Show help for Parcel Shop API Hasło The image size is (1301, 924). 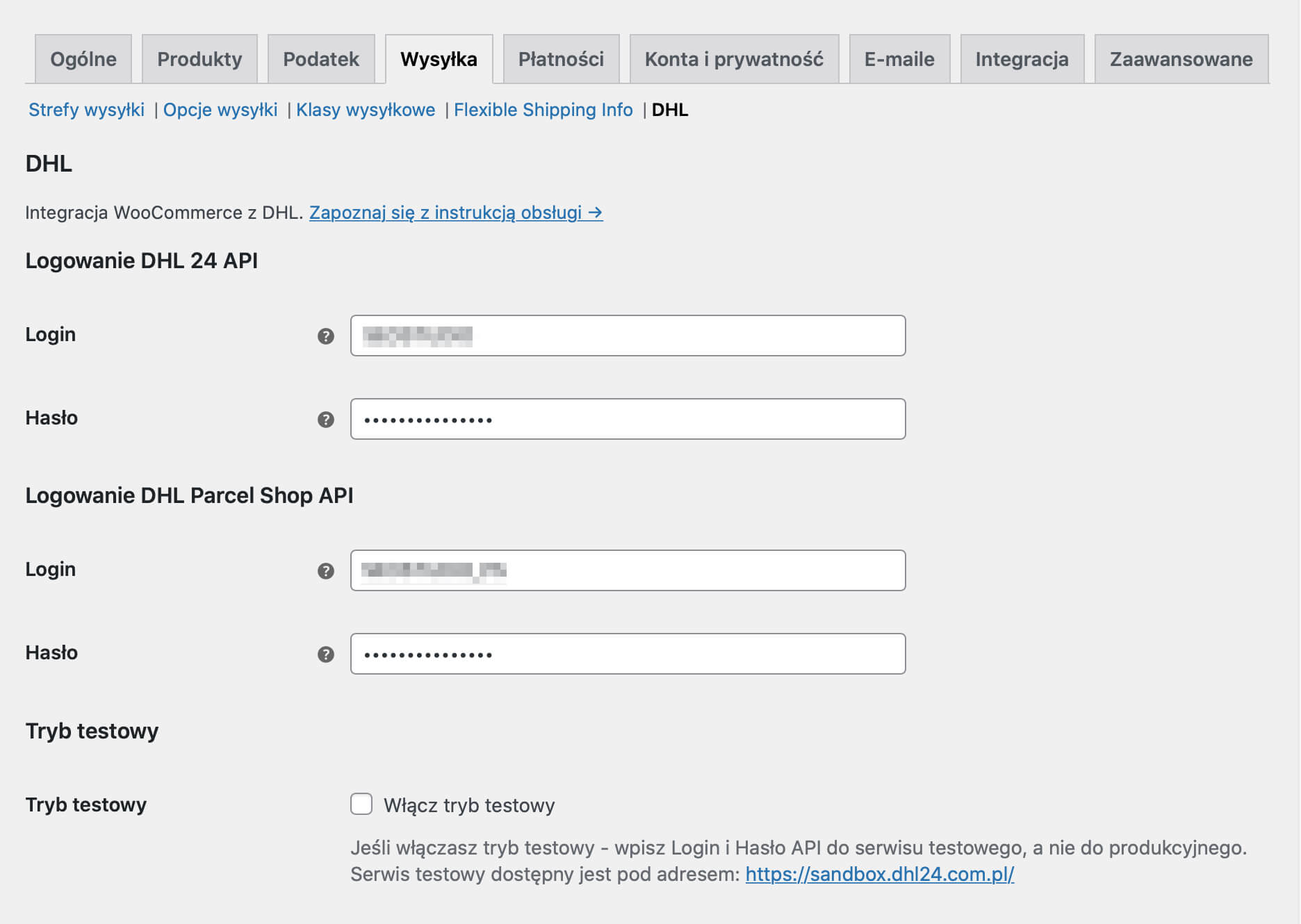point(326,654)
